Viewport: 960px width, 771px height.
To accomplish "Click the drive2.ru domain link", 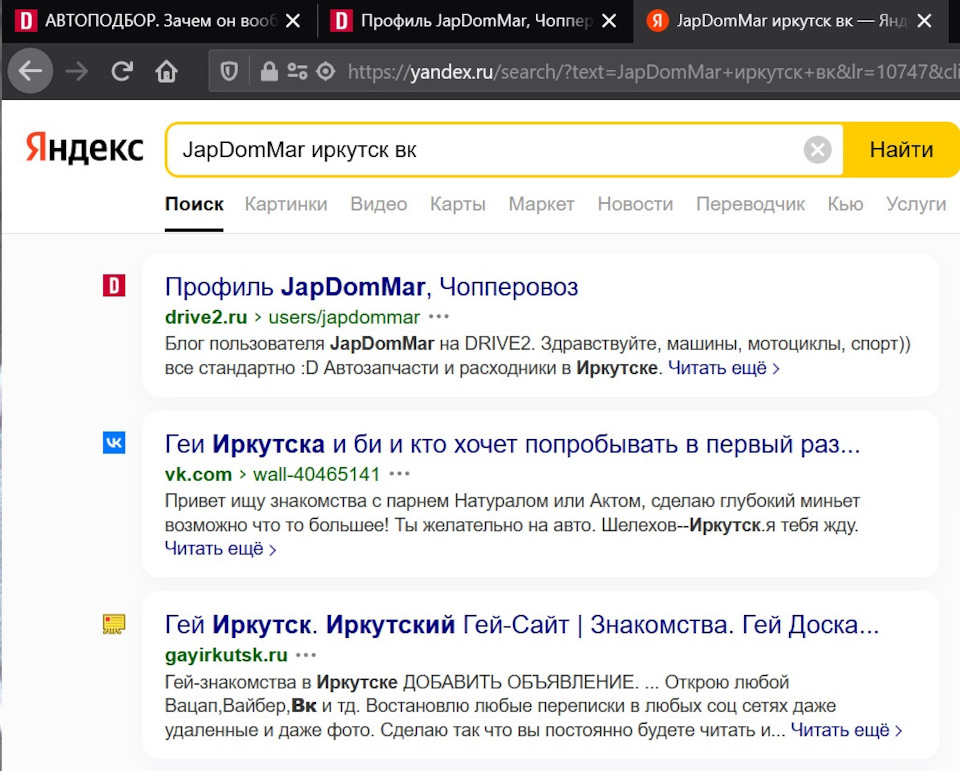I will coord(206,317).
